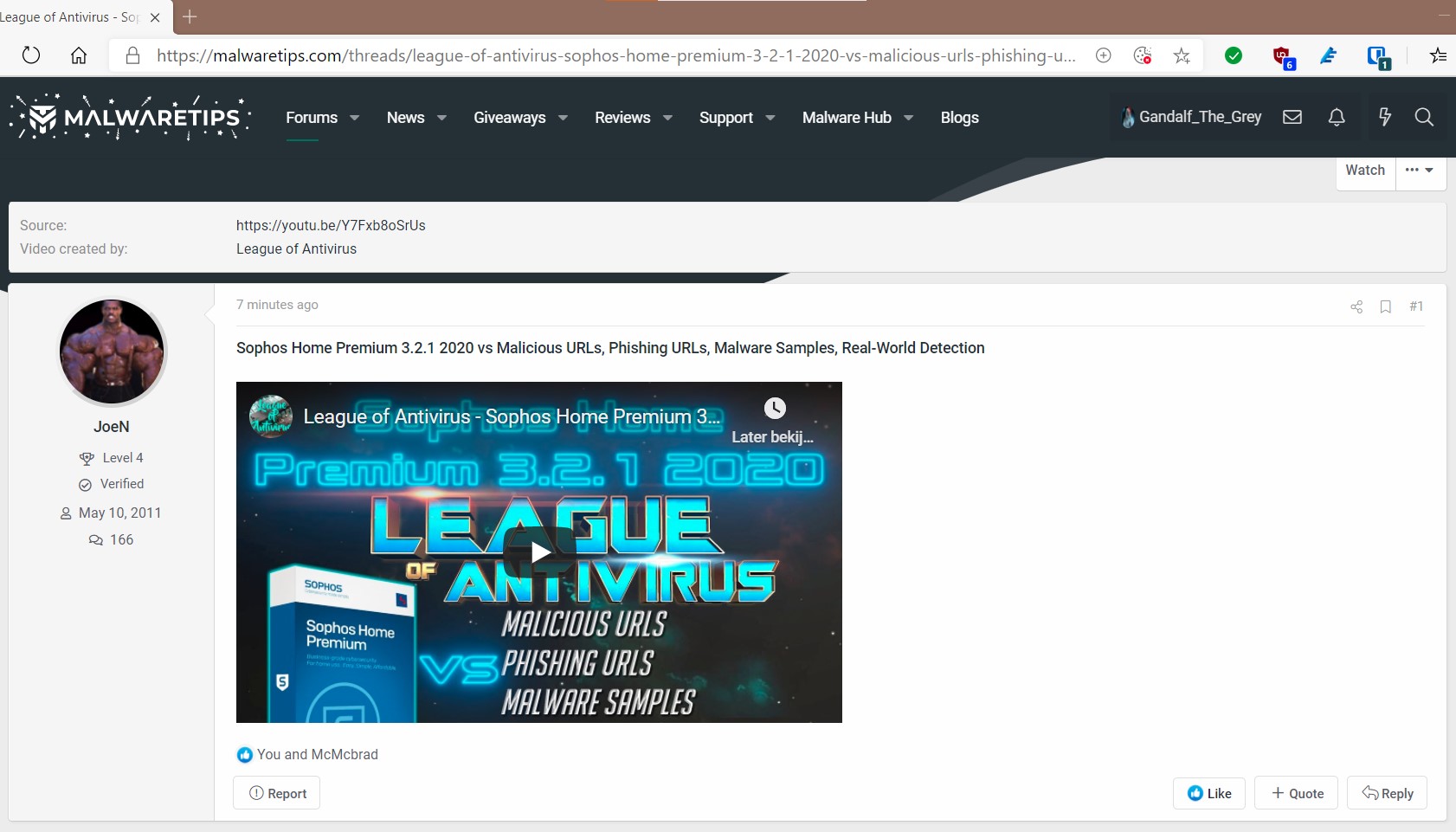This screenshot has height=832, width=1456.
Task: Open the alerts bell icon
Action: tap(1337, 117)
